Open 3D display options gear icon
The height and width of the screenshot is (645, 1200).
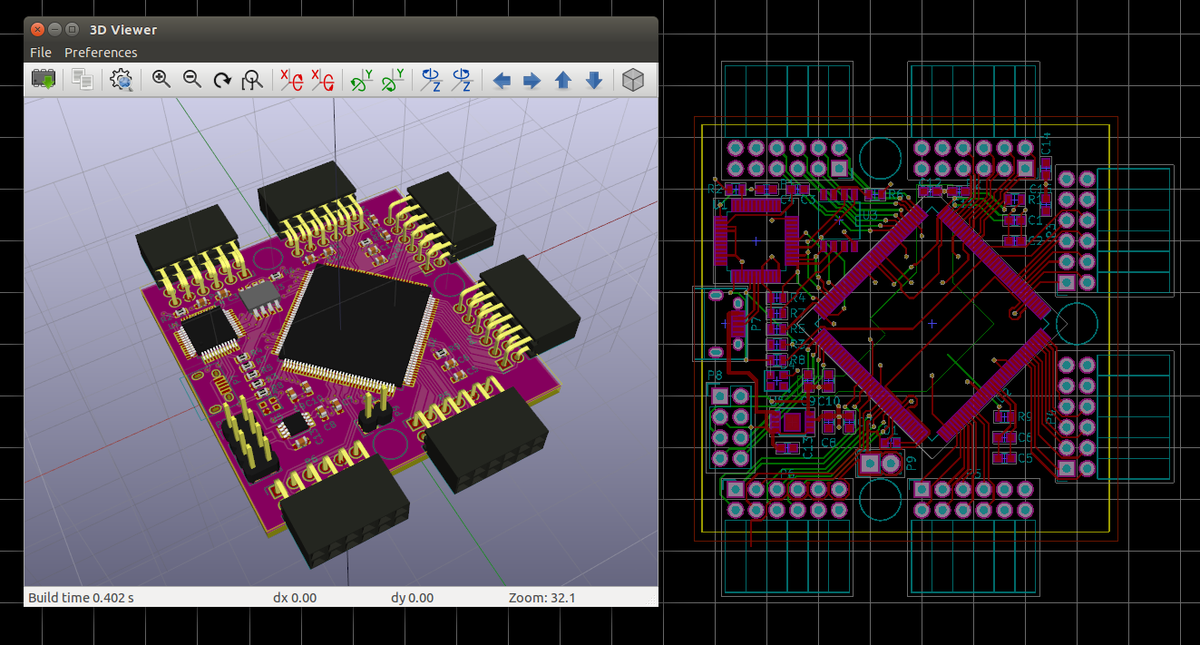point(122,80)
